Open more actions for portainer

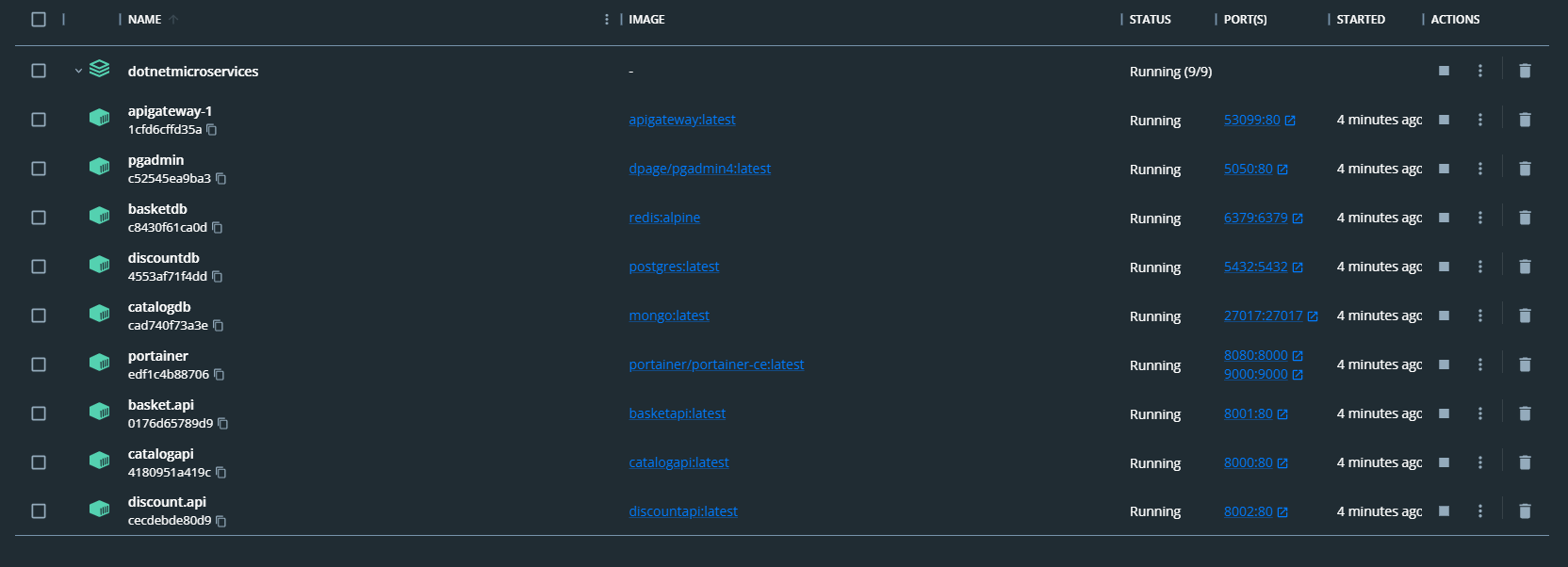(x=1480, y=364)
